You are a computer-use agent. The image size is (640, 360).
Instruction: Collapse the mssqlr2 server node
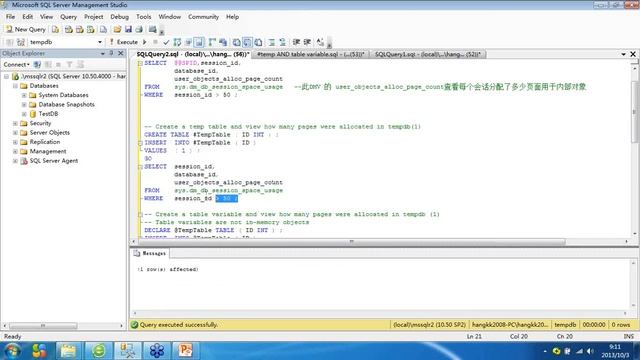point(6,76)
